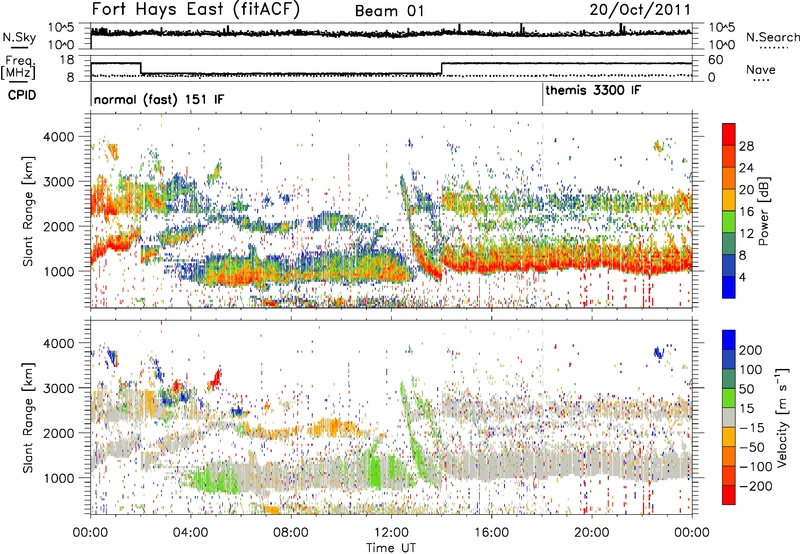Pick the power colorbar segment below 4 dB
The height and width of the screenshot is (554, 800).
pyautogui.click(x=729, y=287)
